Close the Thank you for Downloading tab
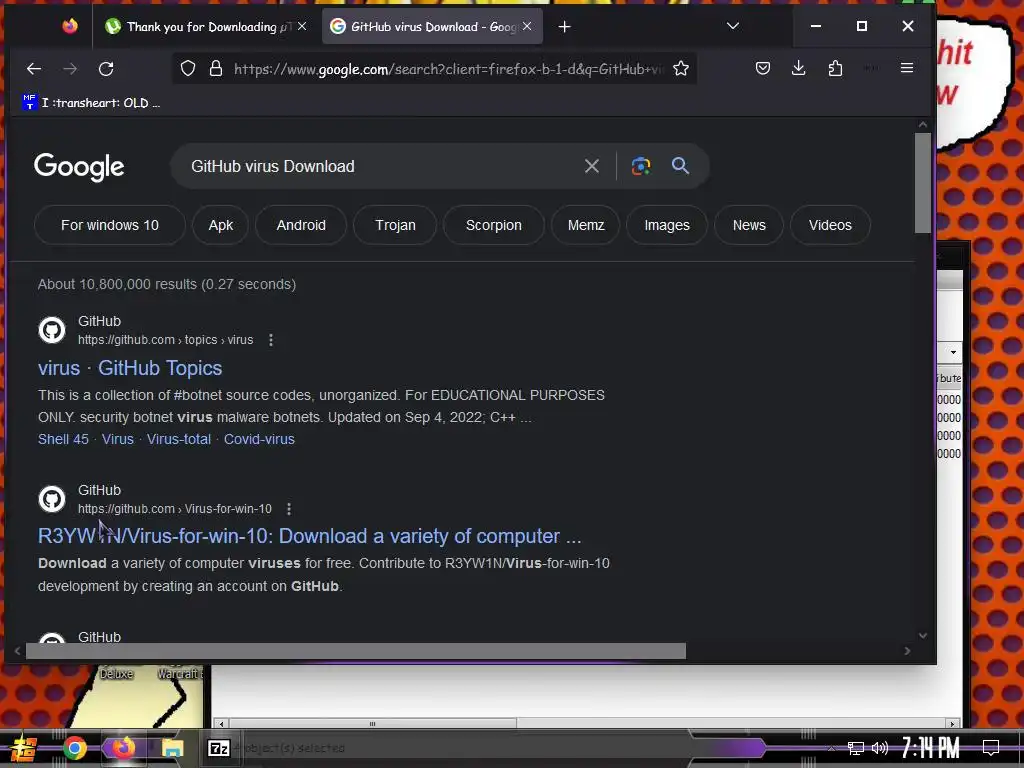The image size is (1024, 768). [302, 26]
